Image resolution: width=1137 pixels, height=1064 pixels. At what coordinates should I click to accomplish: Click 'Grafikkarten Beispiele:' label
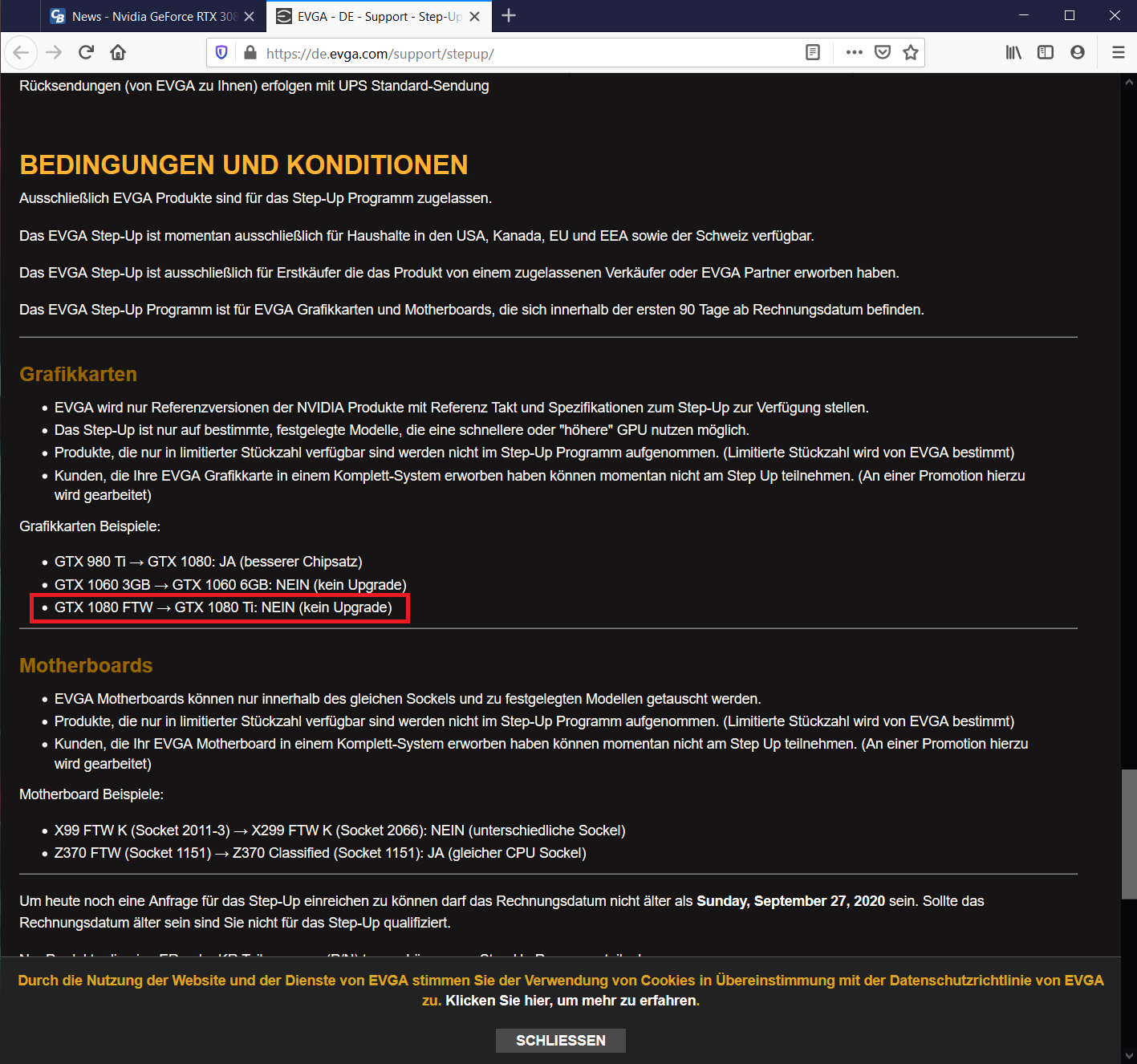click(90, 526)
